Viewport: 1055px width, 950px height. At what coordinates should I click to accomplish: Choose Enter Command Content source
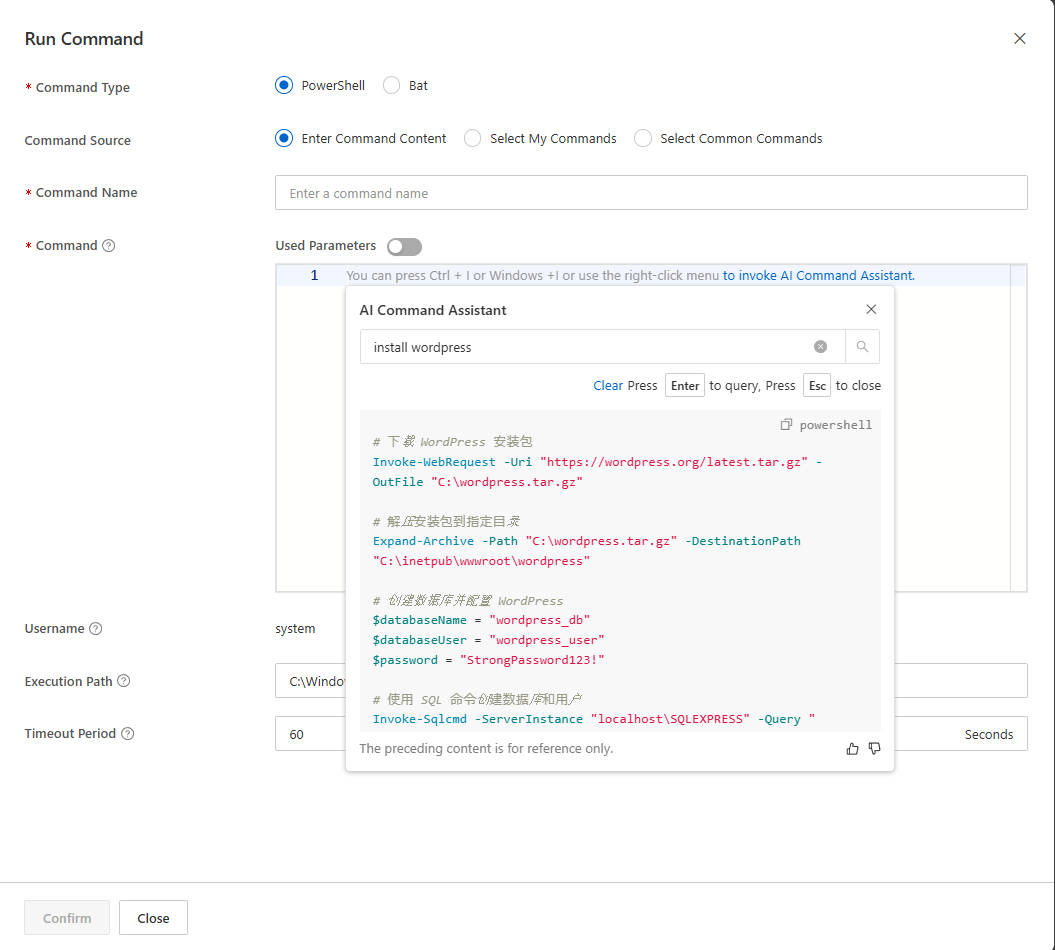(x=284, y=139)
